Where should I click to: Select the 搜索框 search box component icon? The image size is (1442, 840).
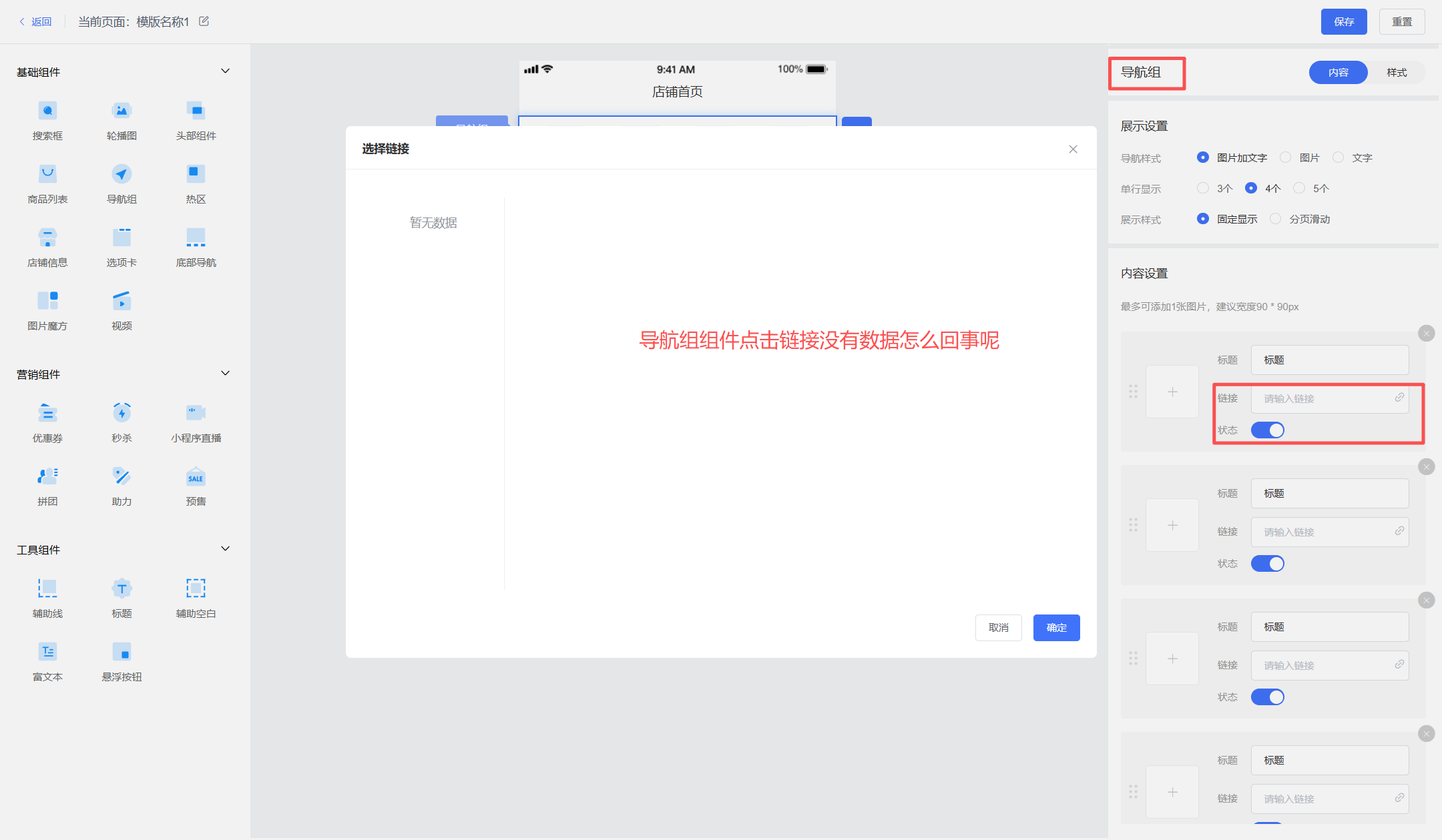point(47,111)
